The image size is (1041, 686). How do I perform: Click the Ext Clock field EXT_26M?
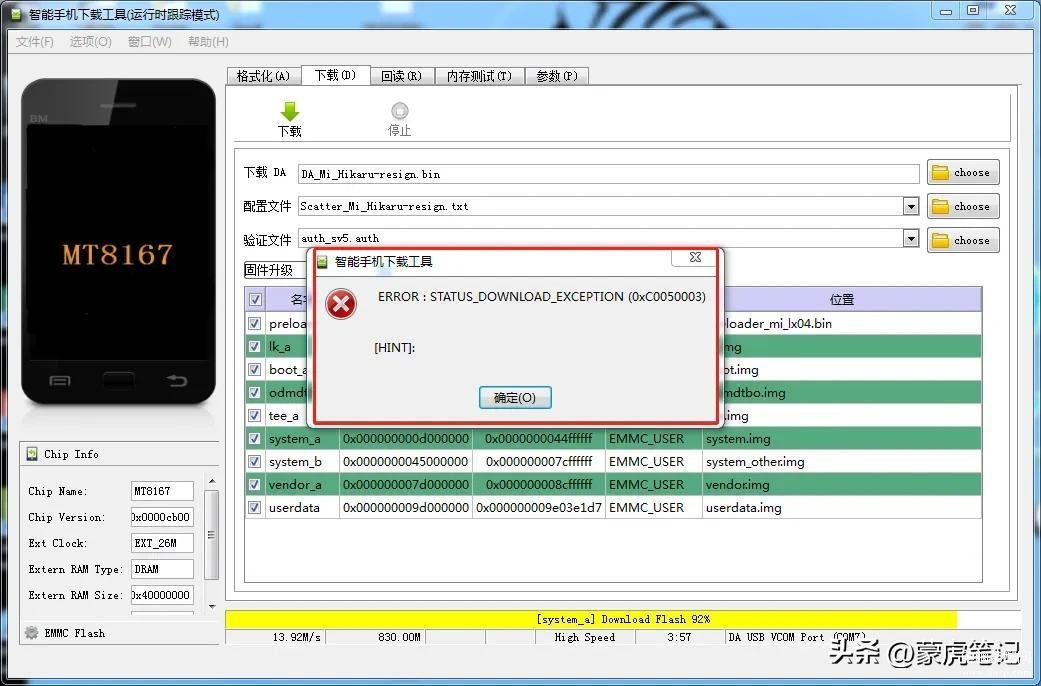162,543
